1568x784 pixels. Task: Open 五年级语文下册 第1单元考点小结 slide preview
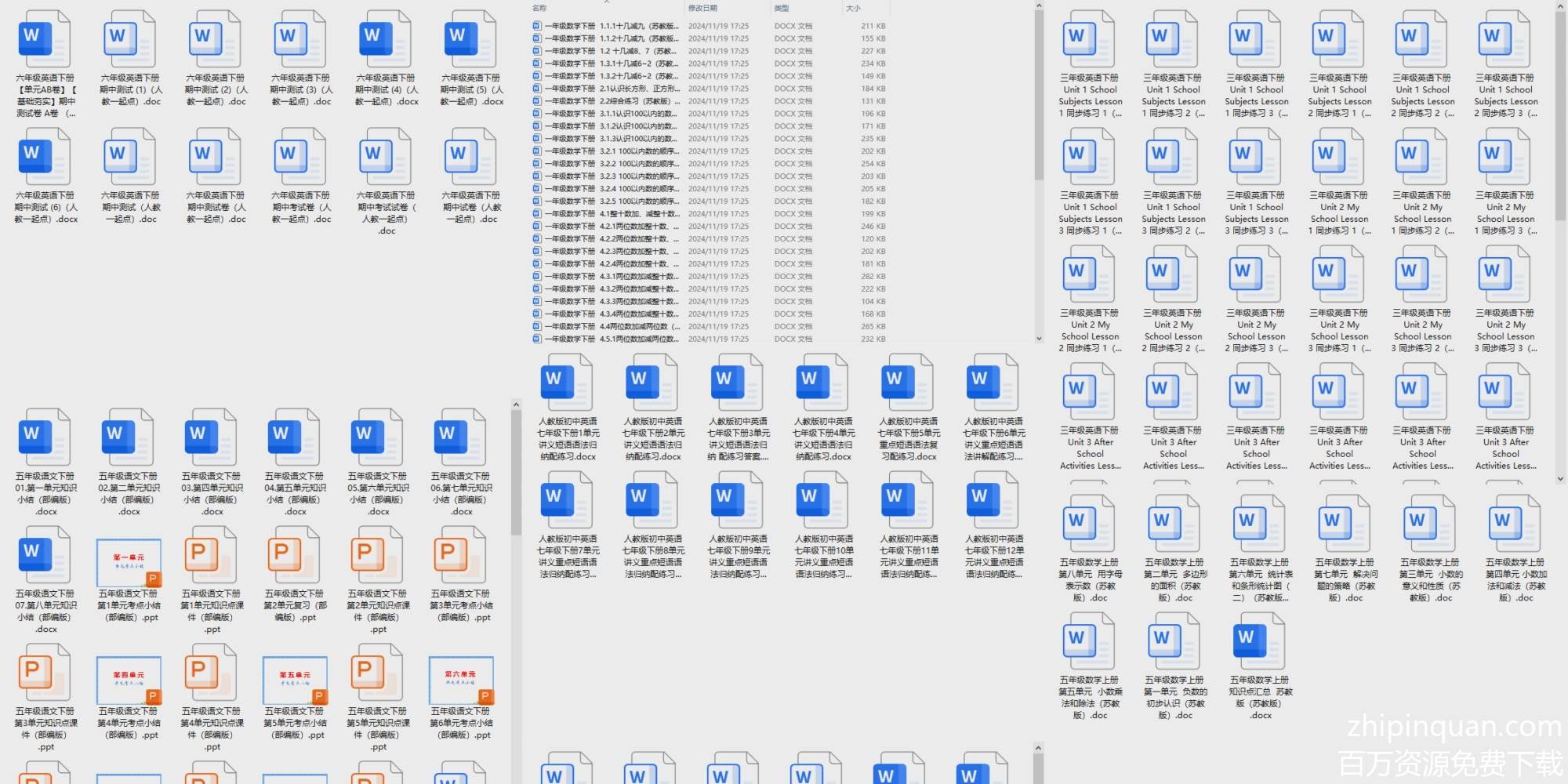(129, 563)
